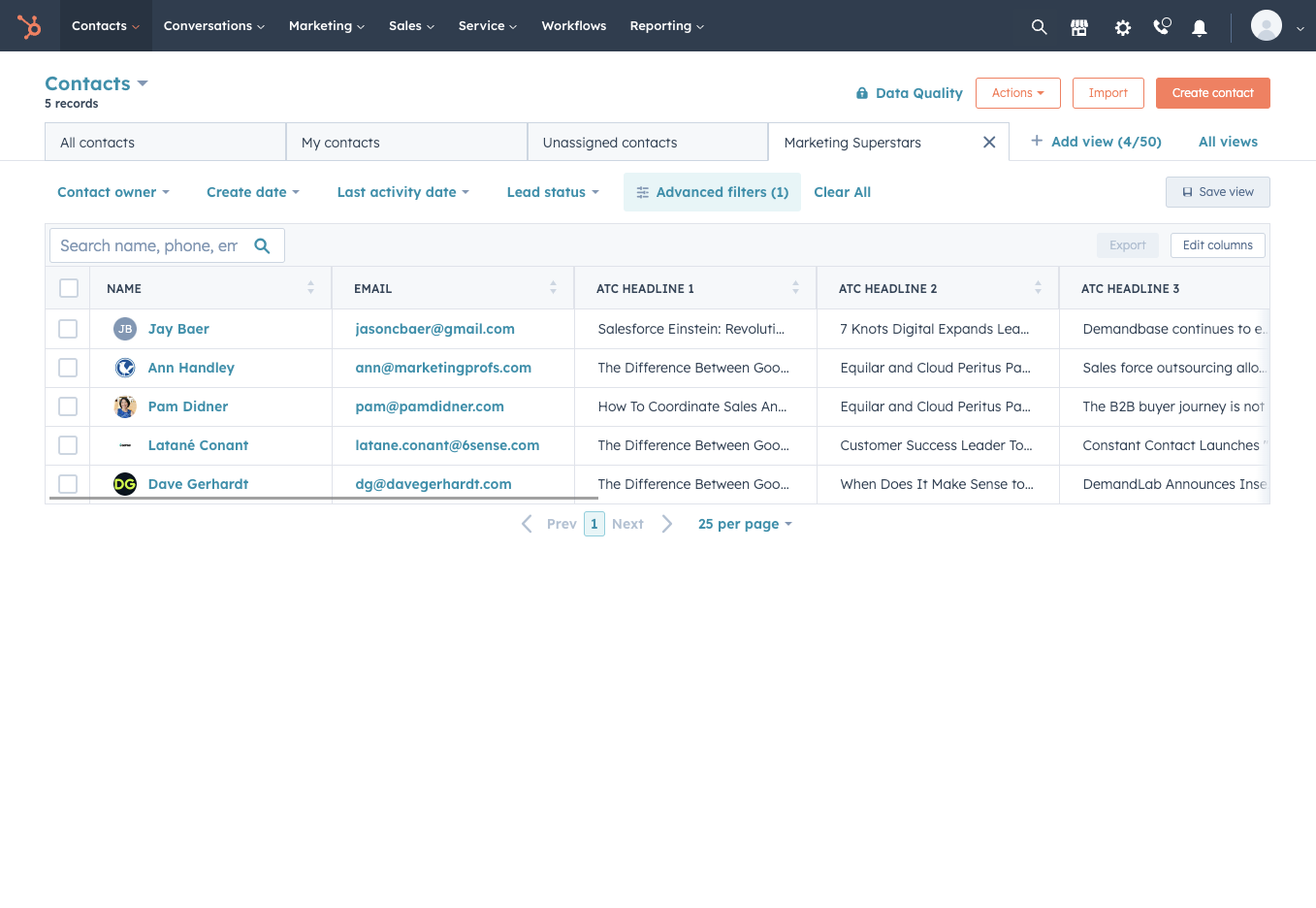Switch to the All contacts tab
The image size is (1316, 908).
point(166,142)
